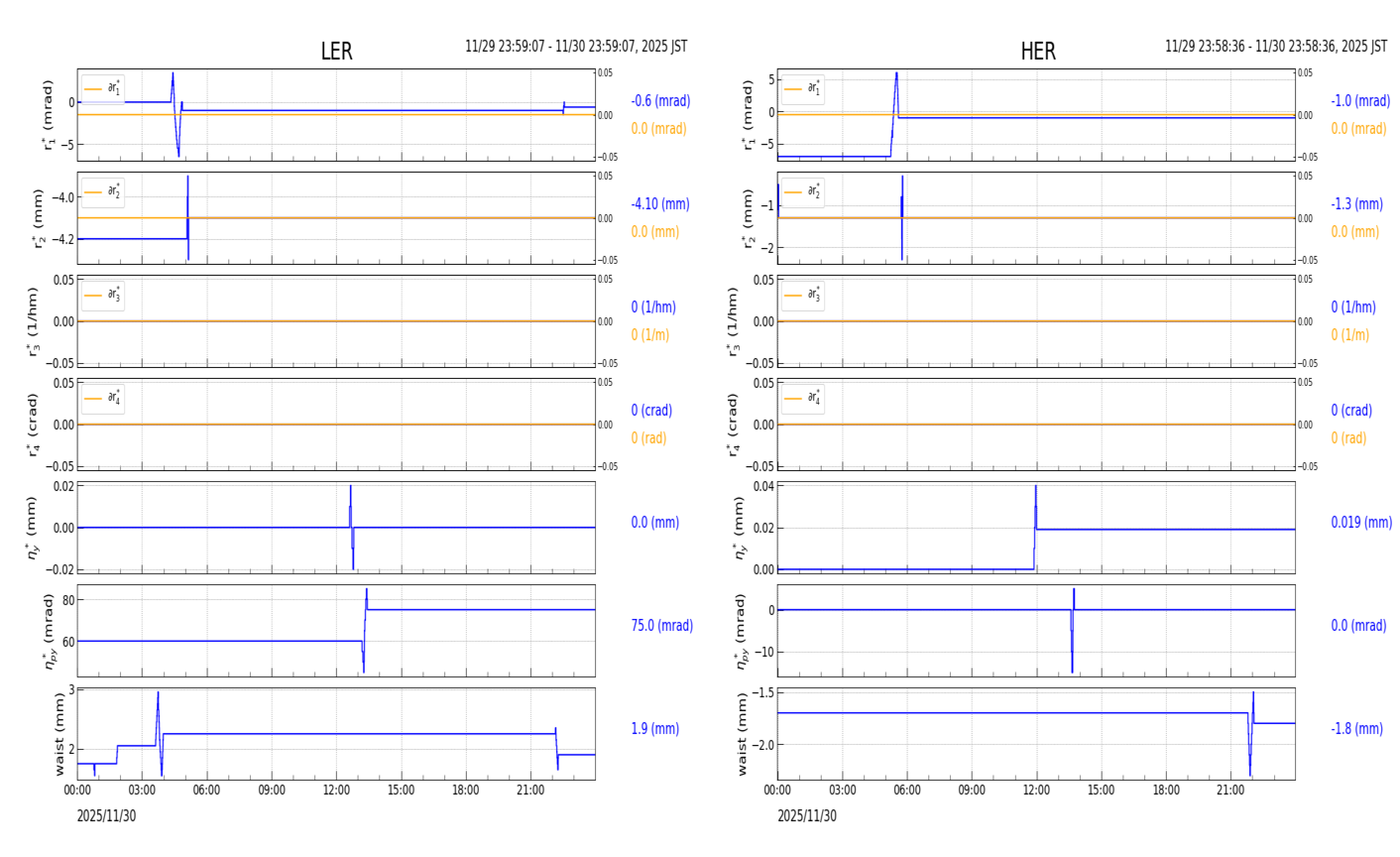Click the HER orange 0 (rad) value
The width and height of the screenshot is (1400, 857).
pyautogui.click(x=1348, y=438)
